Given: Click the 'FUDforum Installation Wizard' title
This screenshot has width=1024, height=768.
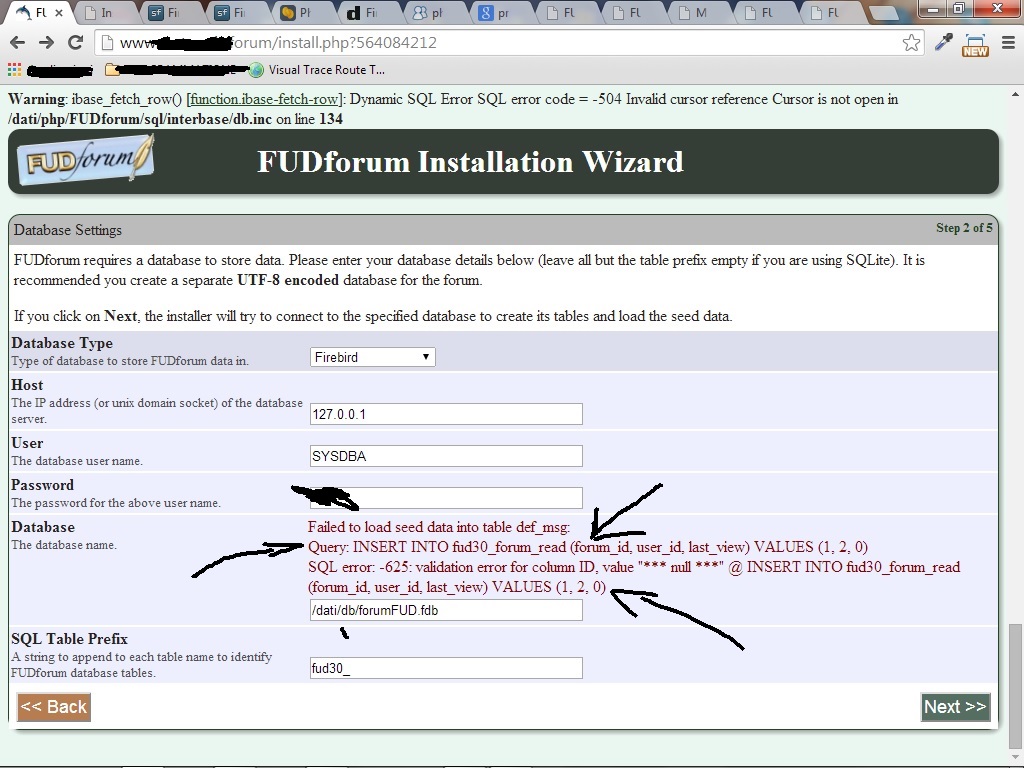Looking at the screenshot, I should point(470,161).
